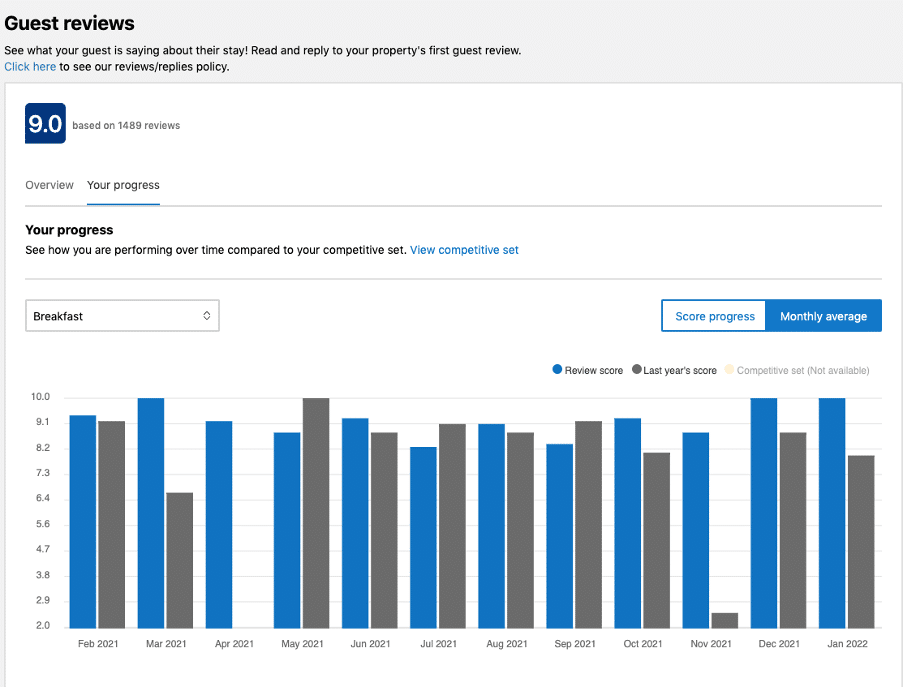Click the Apr 2021 blue review score bar
The height and width of the screenshot is (688, 904).
(x=219, y=525)
